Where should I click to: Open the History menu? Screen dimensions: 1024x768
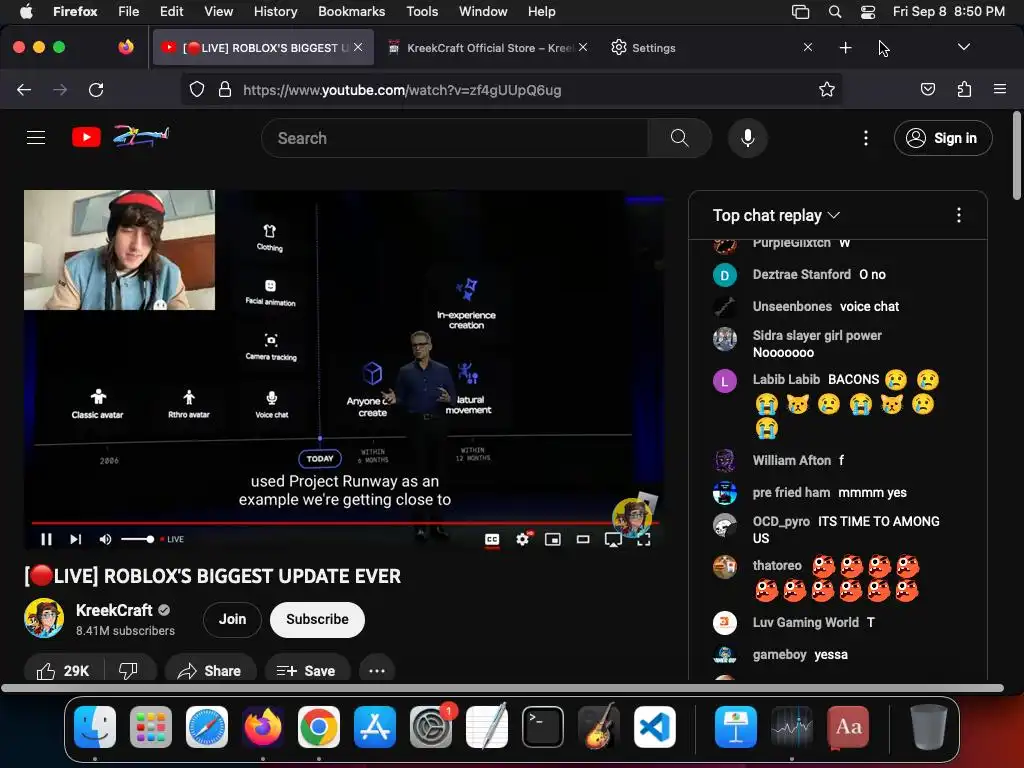coord(276,12)
